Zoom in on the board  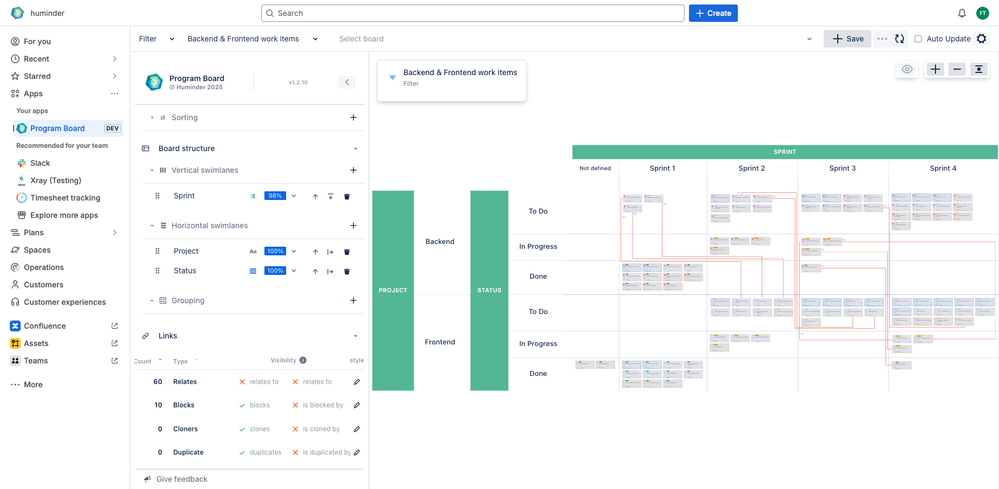tap(935, 69)
